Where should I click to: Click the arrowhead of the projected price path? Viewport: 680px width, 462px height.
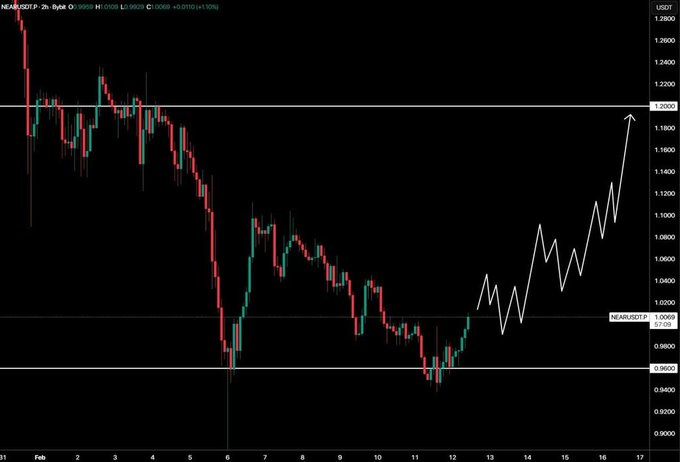pyautogui.click(x=631, y=119)
